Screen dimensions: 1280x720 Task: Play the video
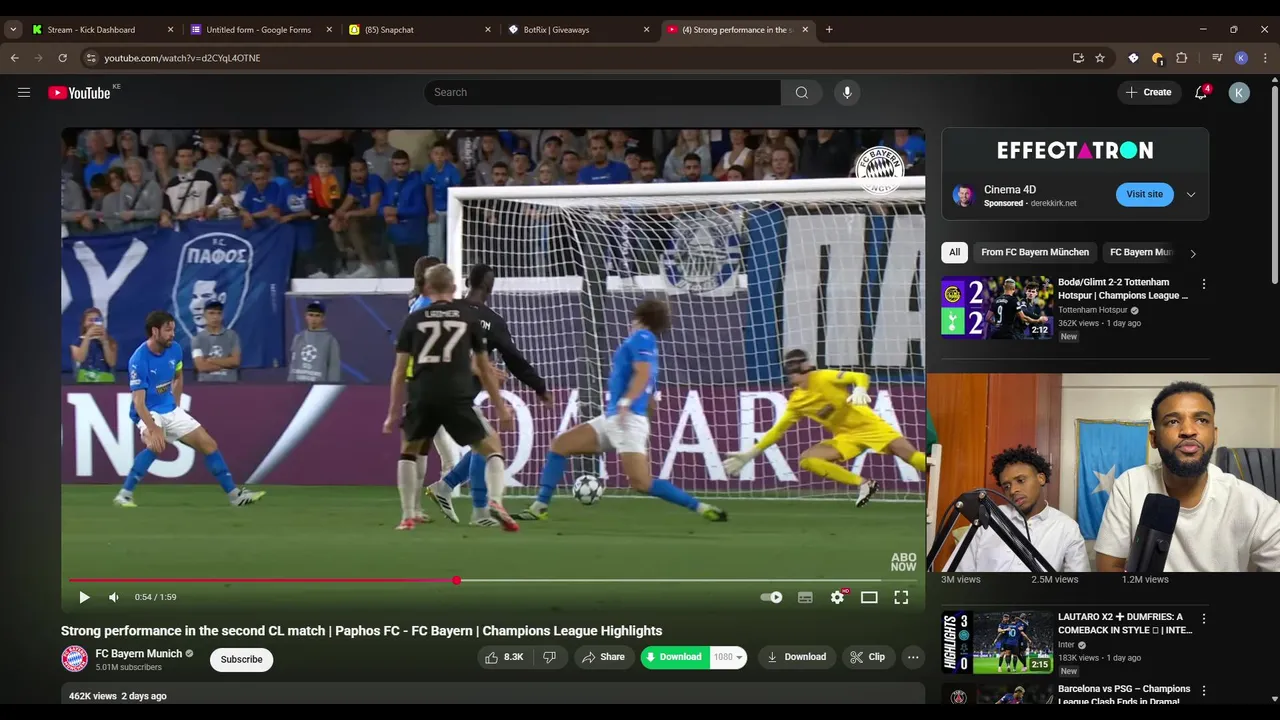click(x=84, y=597)
